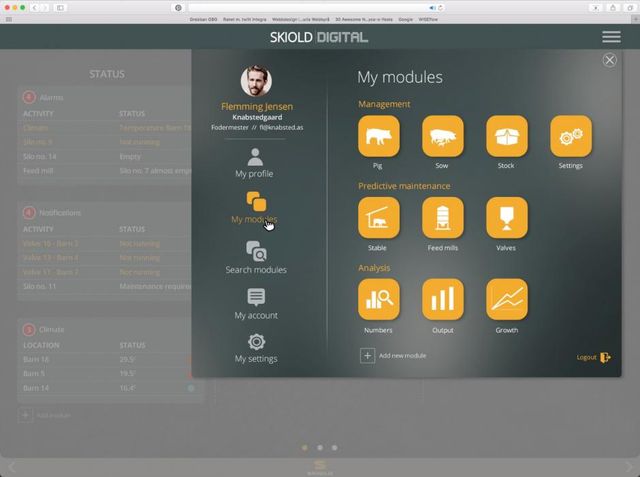The image size is (640, 477).
Task: Open the Feed mills module
Action: coord(442,217)
